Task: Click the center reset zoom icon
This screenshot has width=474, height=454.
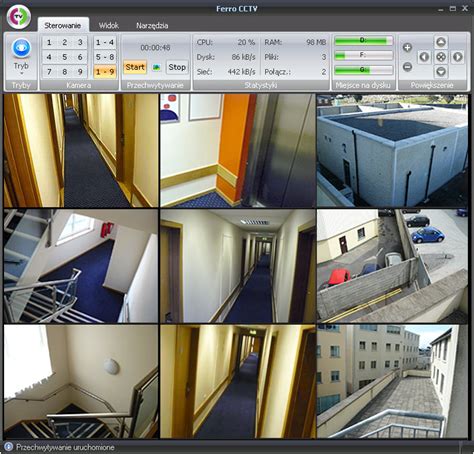Action: tap(441, 57)
